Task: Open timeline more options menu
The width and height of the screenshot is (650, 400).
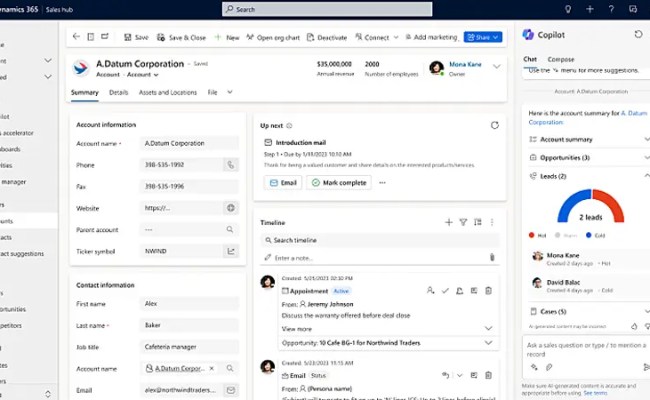Action: pyautogui.click(x=492, y=223)
